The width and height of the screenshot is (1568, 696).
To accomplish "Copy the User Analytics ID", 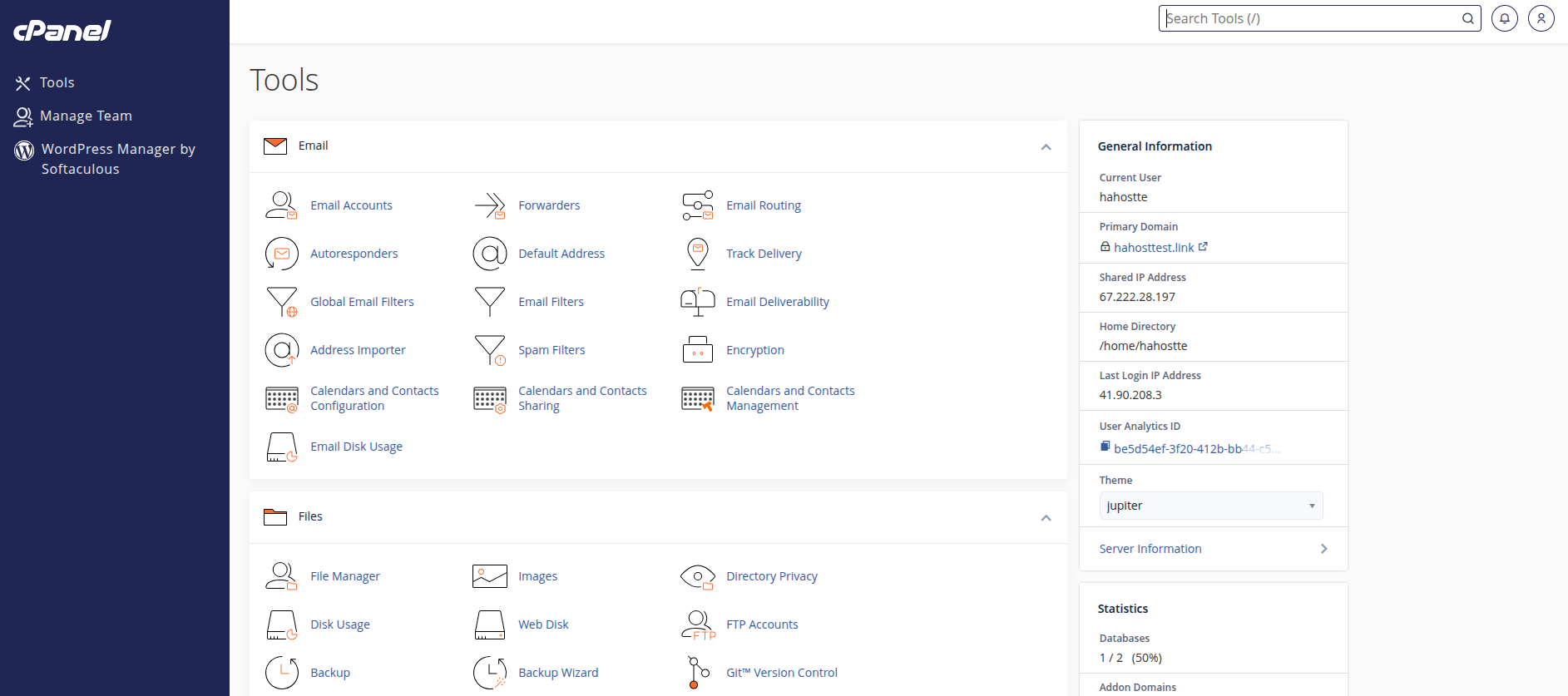I will (x=1105, y=447).
